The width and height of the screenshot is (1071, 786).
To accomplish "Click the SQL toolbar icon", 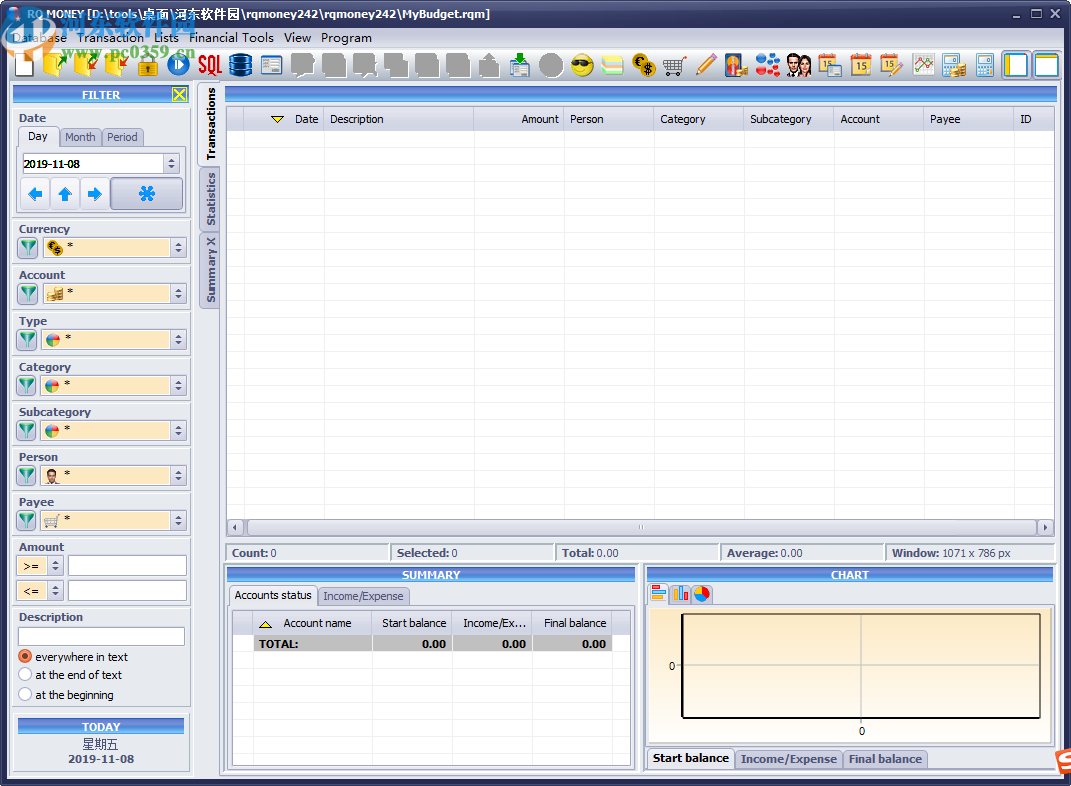I will [209, 65].
